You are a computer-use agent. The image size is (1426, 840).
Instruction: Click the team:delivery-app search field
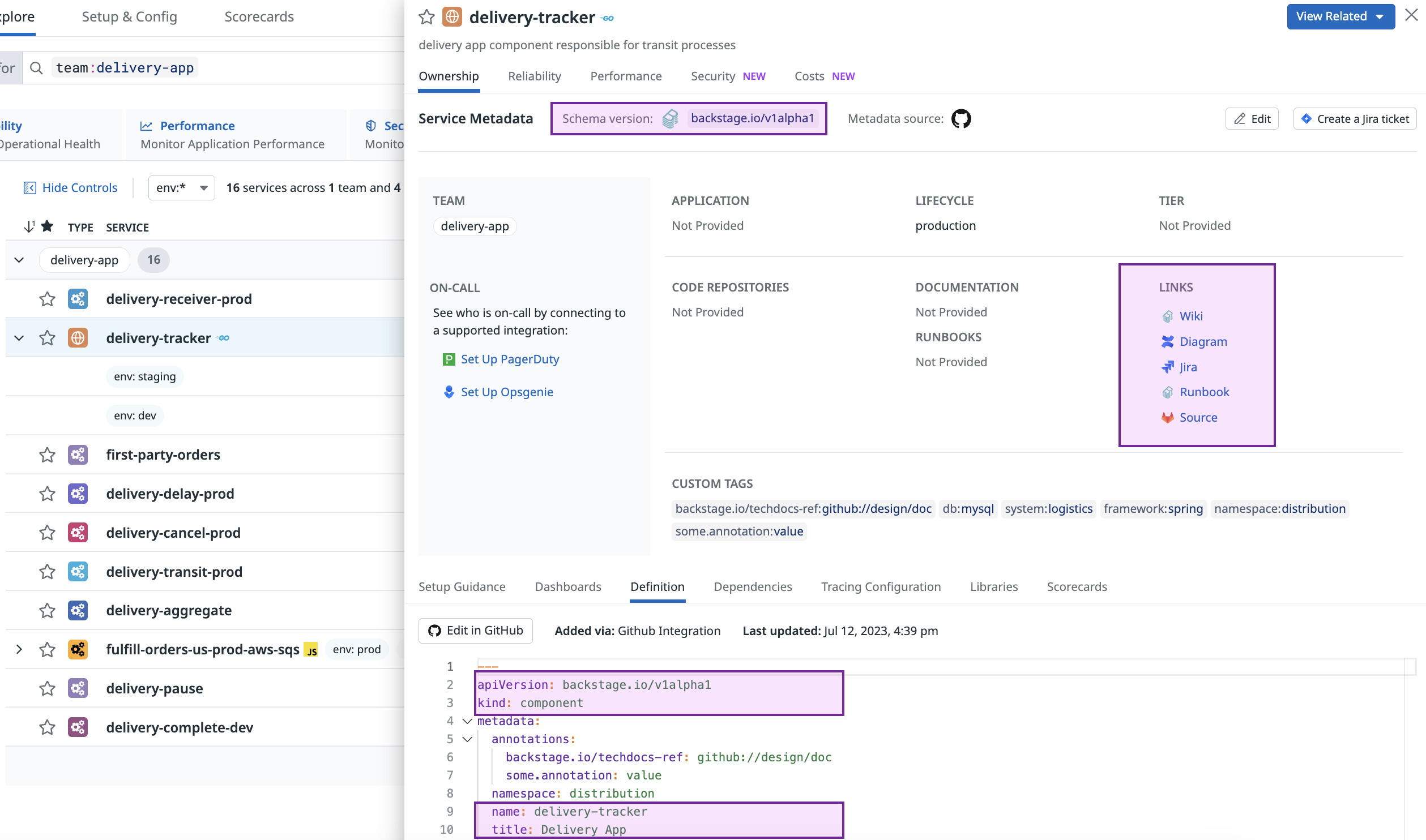coord(125,68)
